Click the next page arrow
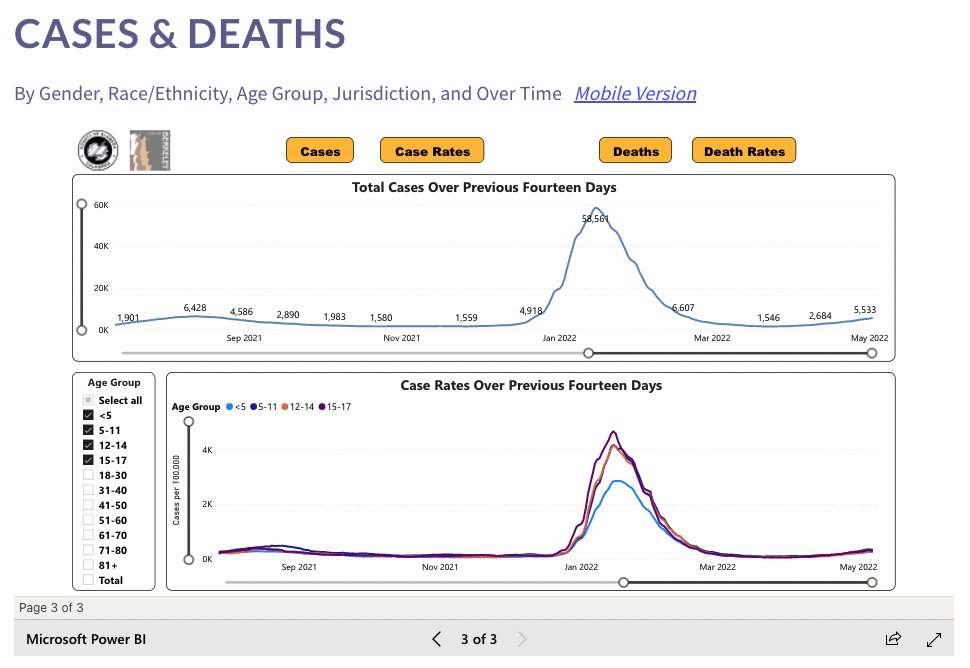Viewport: 970px width, 668px height. click(521, 639)
